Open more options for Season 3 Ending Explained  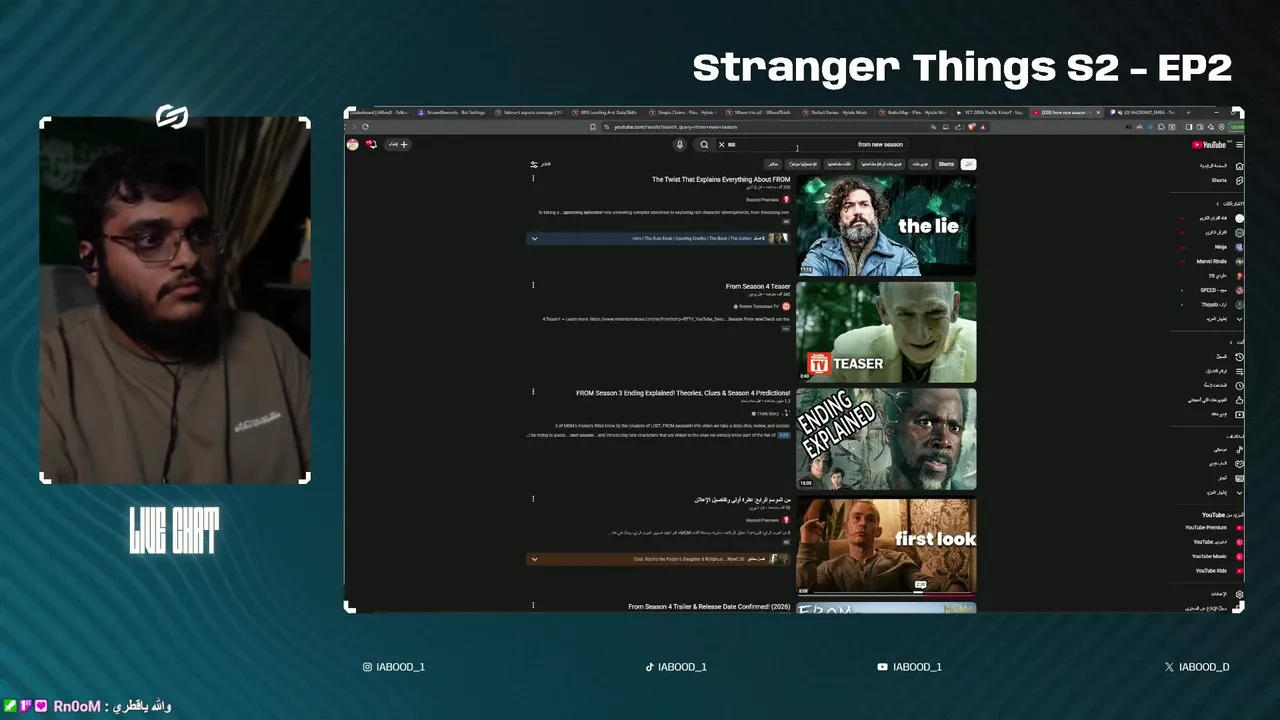point(533,392)
